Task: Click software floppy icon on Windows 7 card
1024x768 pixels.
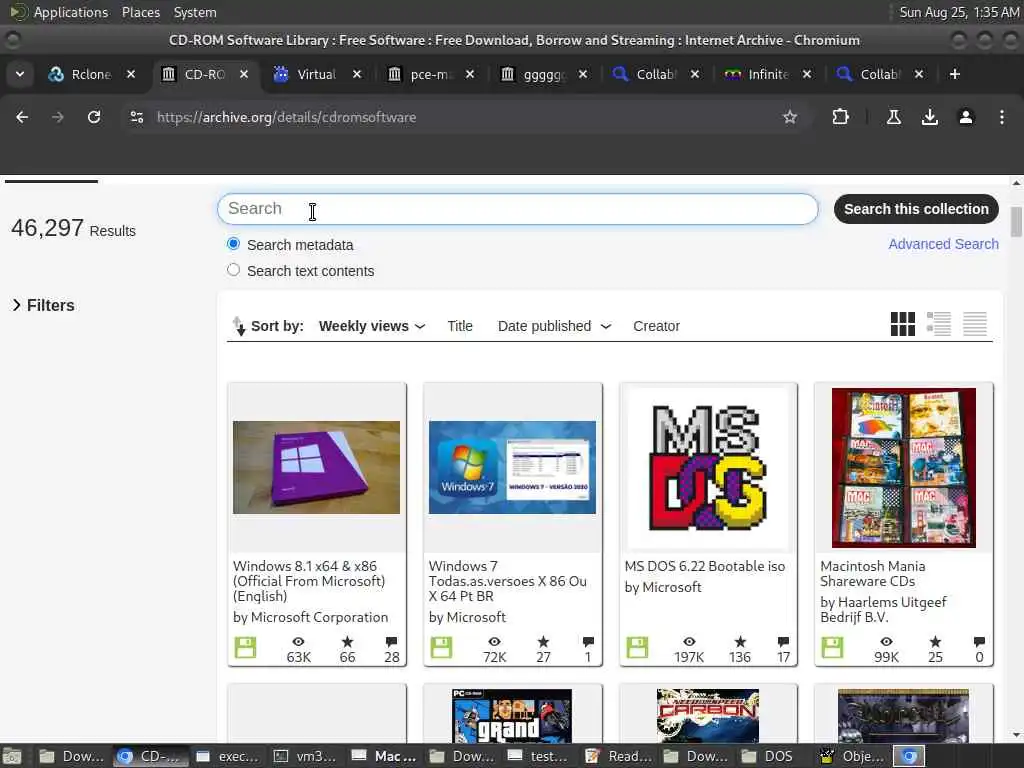Action: coord(441,648)
